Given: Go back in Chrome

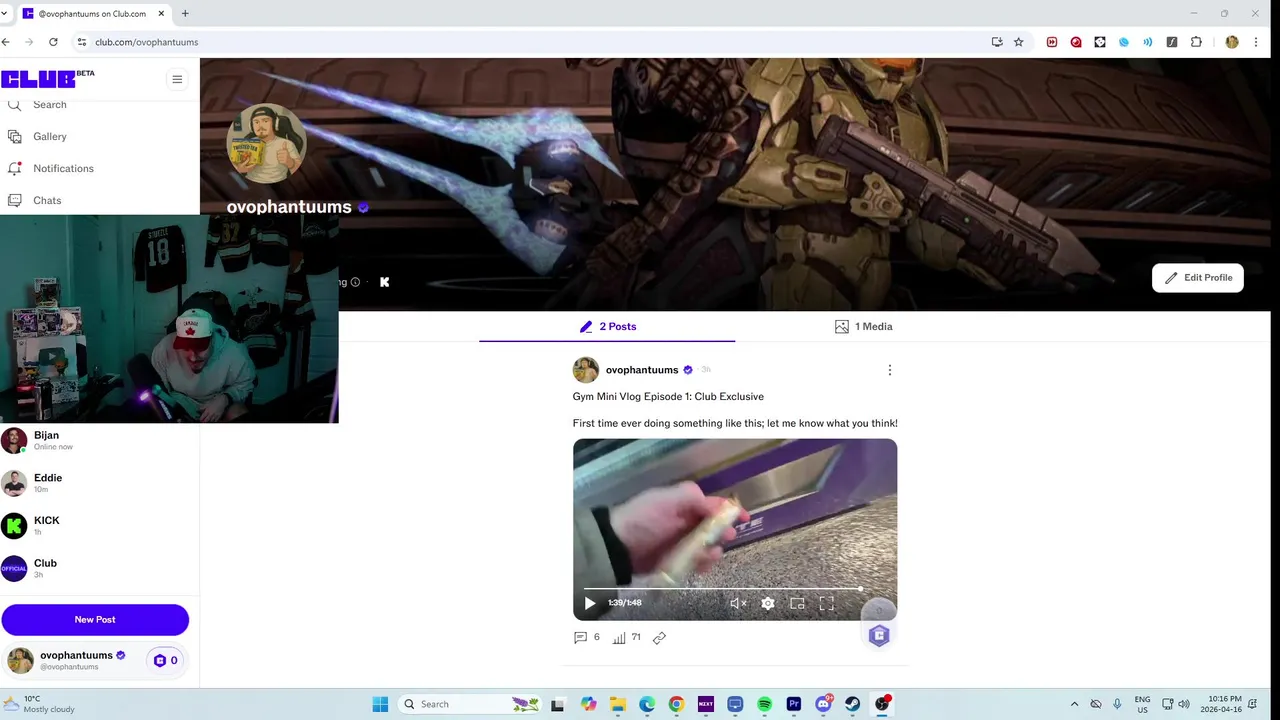Looking at the screenshot, I should 6,42.
